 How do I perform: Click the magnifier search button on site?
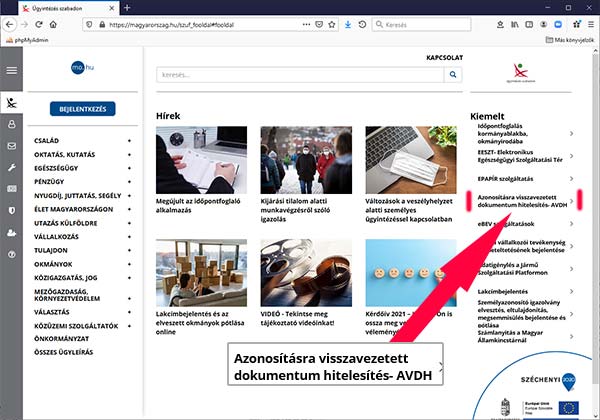453,74
